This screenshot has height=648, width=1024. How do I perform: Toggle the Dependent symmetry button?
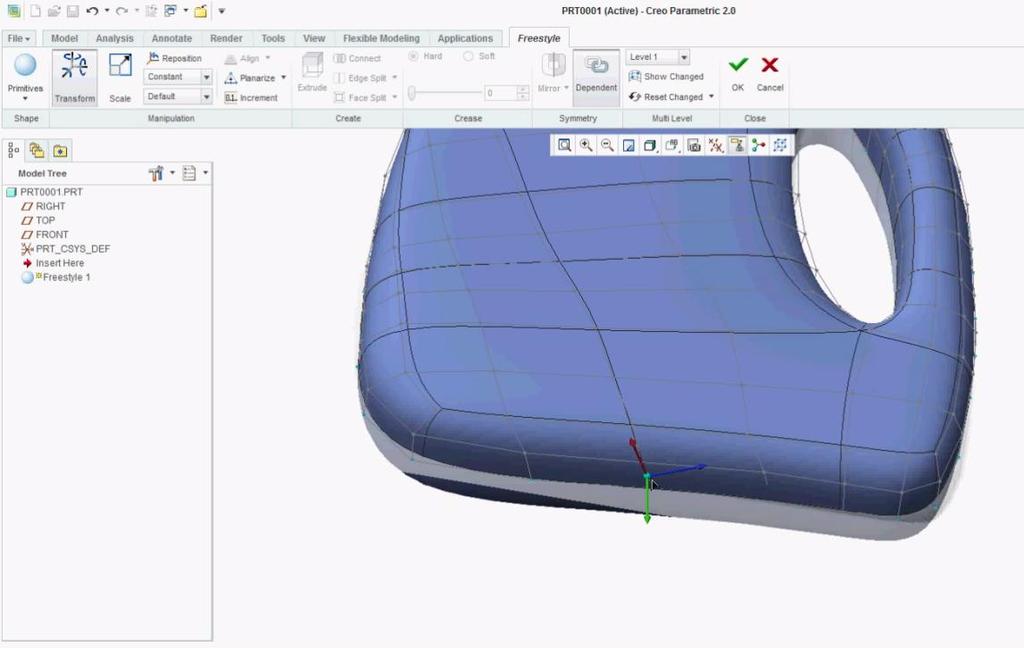point(596,77)
